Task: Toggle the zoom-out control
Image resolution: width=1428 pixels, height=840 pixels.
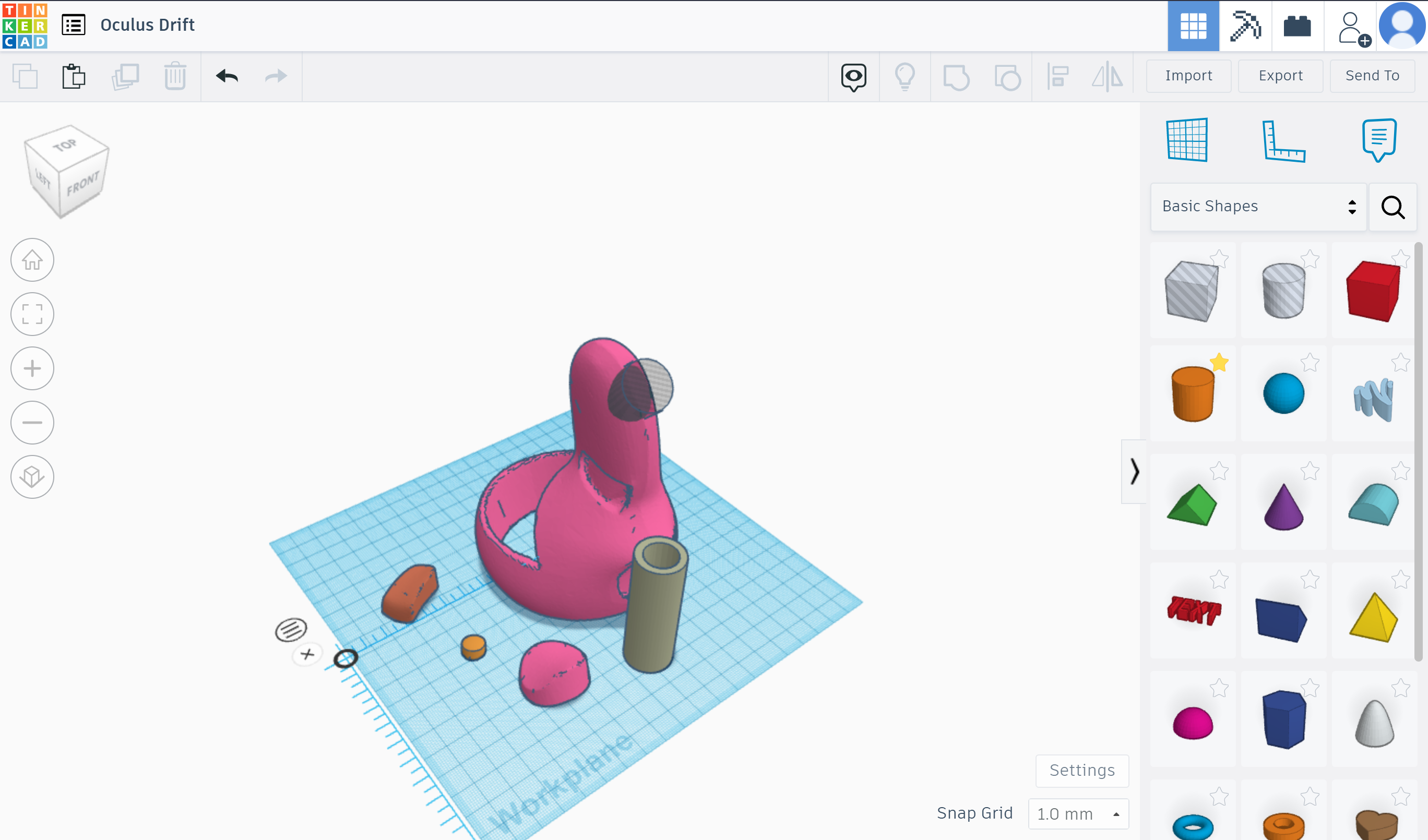Action: 32,422
